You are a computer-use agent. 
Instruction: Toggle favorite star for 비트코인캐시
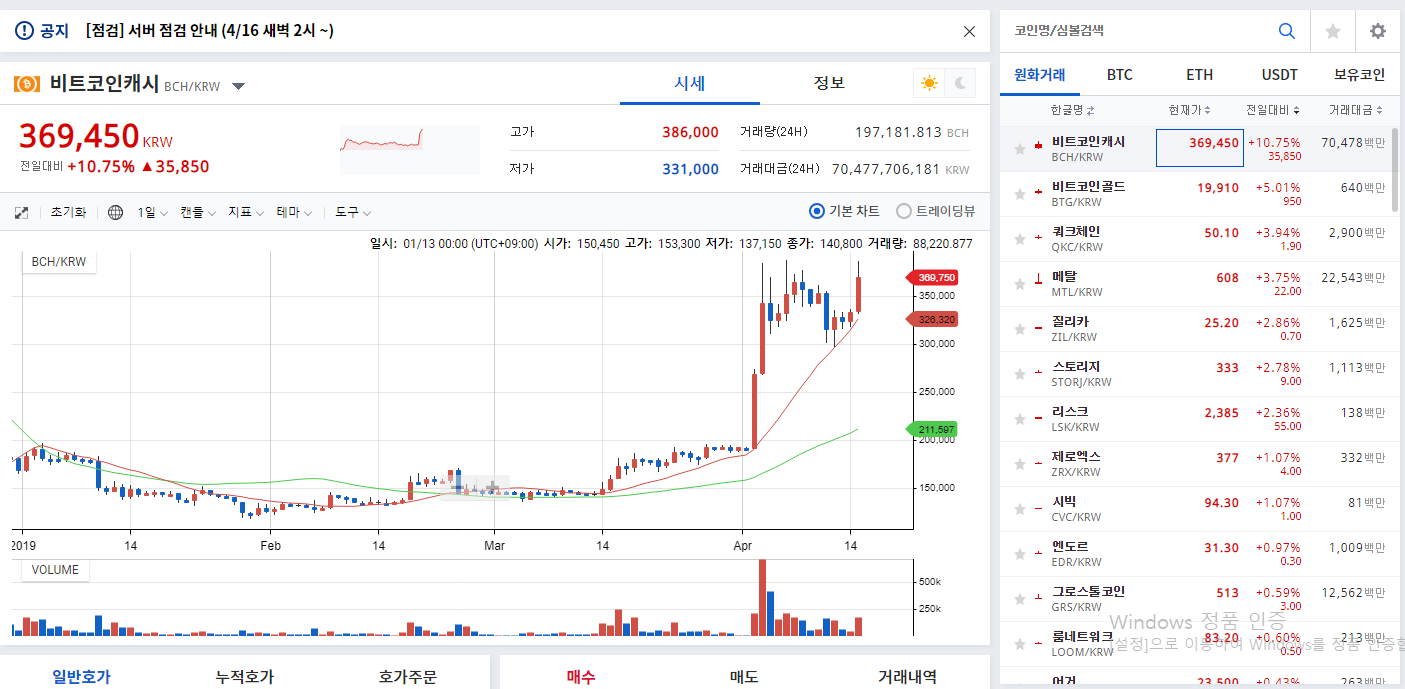(1020, 149)
